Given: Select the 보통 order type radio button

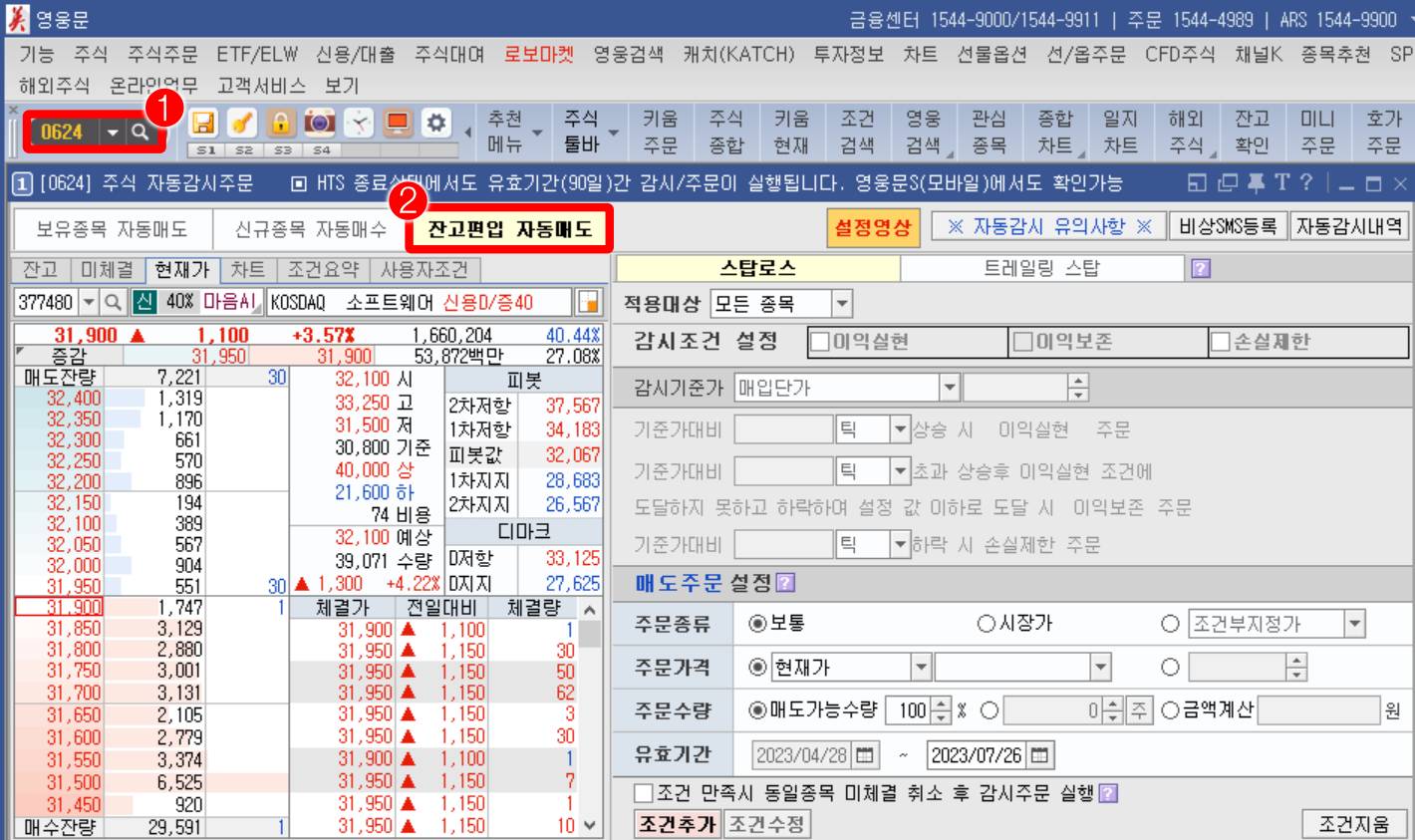Looking at the screenshot, I should (x=757, y=624).
